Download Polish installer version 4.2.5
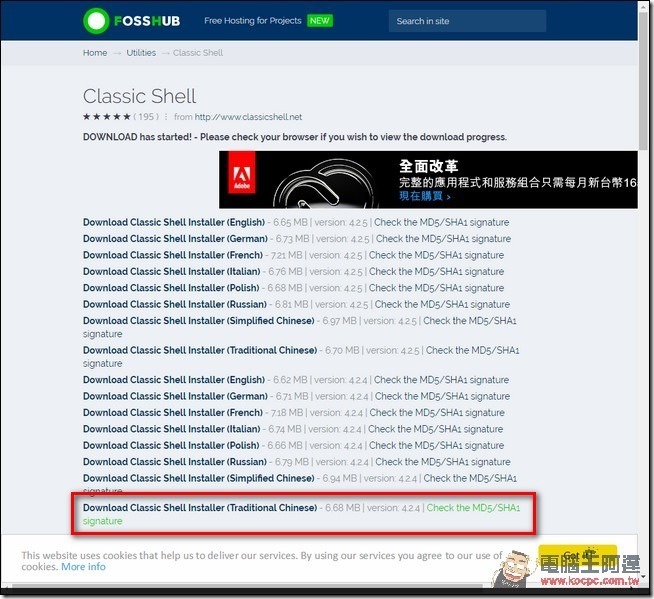654x599 pixels. coord(171,288)
